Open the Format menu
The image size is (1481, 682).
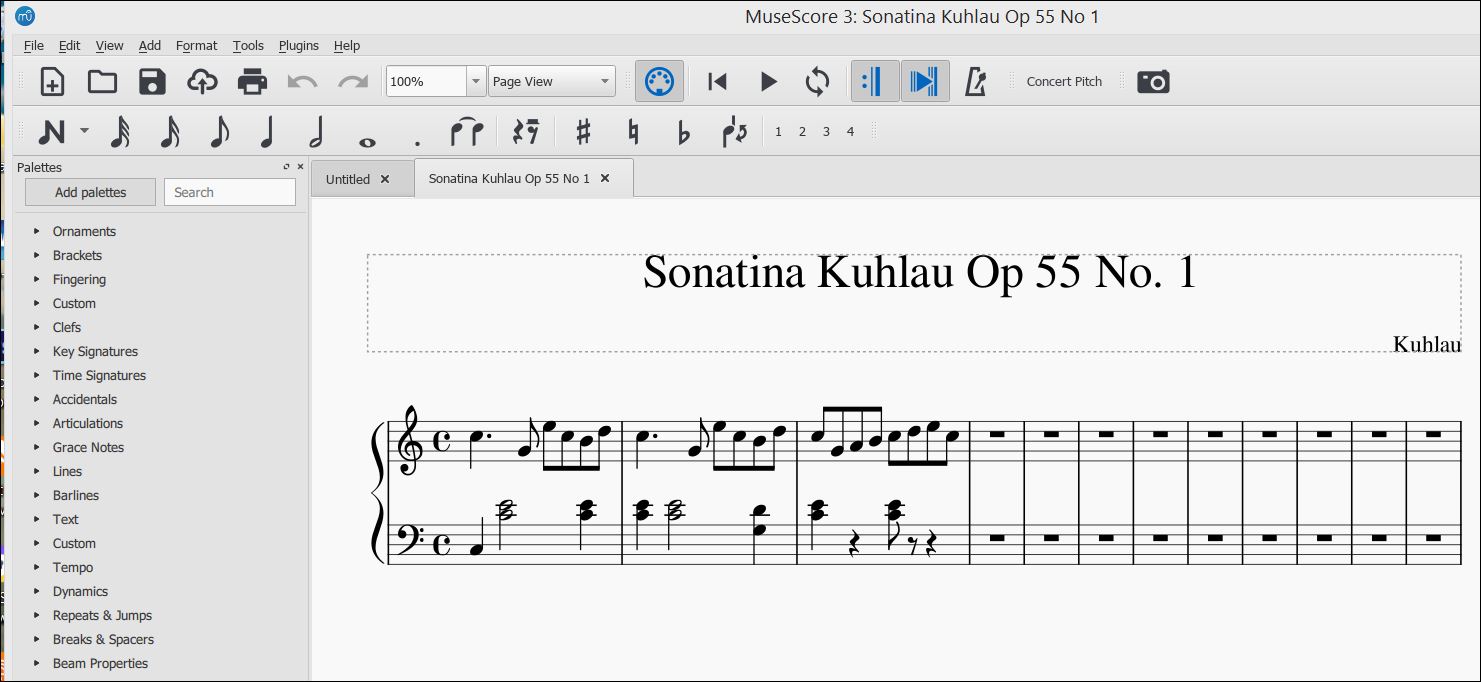[x=197, y=46]
